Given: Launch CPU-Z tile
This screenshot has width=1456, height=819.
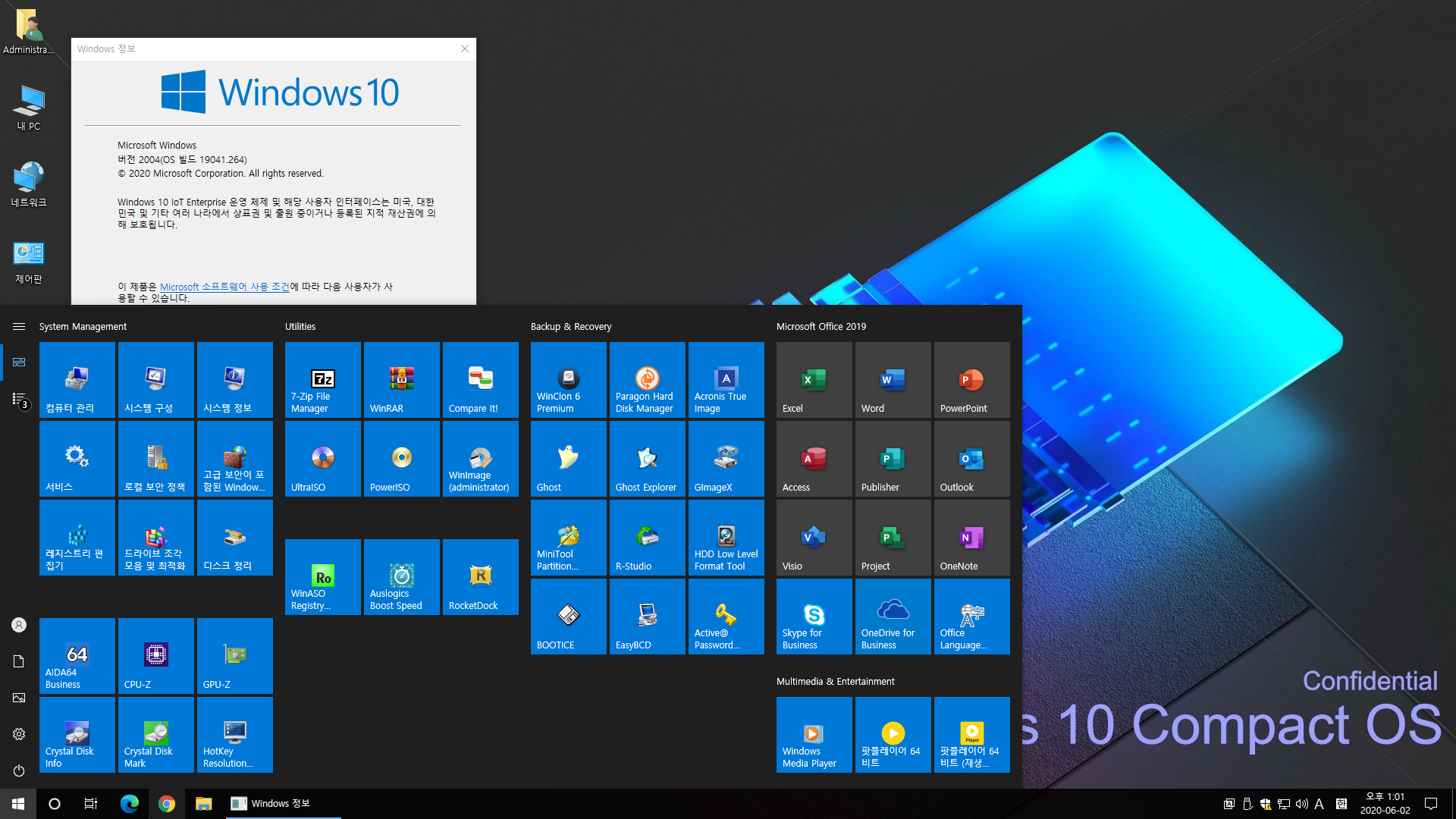Looking at the screenshot, I should tap(156, 656).
